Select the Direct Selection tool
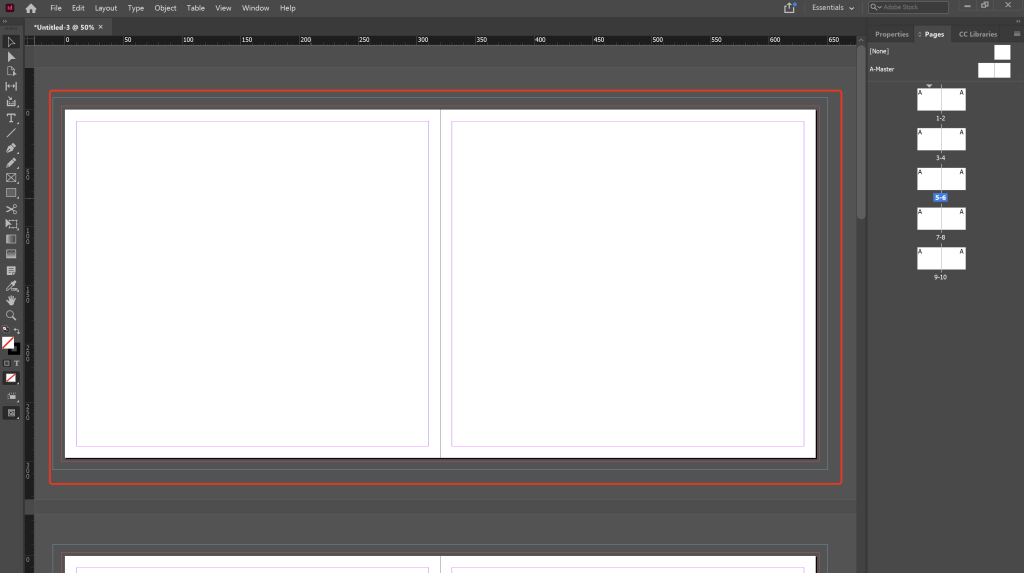This screenshot has height=573, width=1024. coord(11,57)
